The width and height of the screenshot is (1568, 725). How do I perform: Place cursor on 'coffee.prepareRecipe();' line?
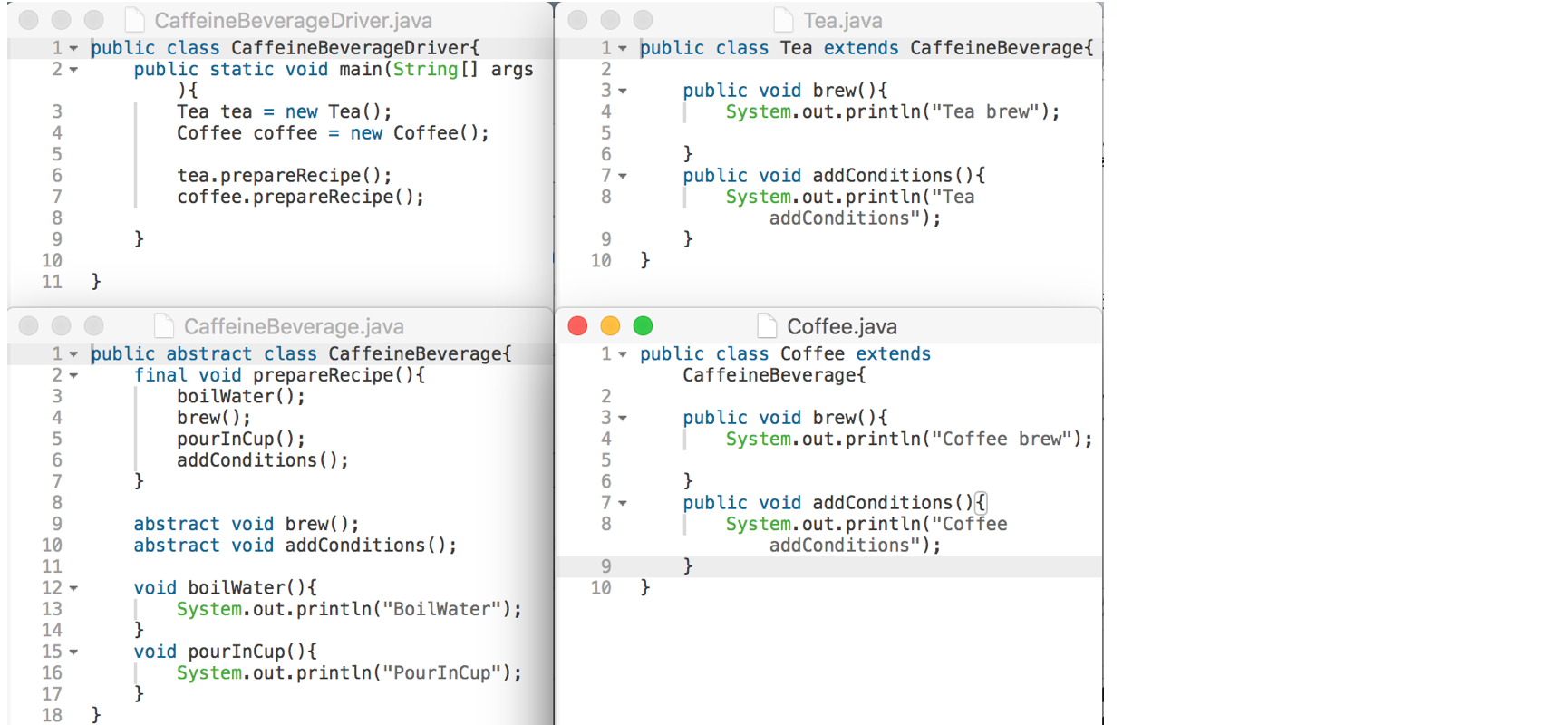click(300, 197)
